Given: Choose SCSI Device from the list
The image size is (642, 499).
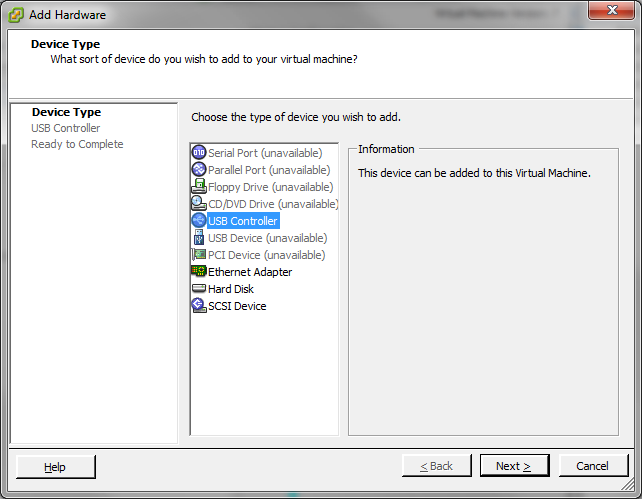Looking at the screenshot, I should (237, 306).
